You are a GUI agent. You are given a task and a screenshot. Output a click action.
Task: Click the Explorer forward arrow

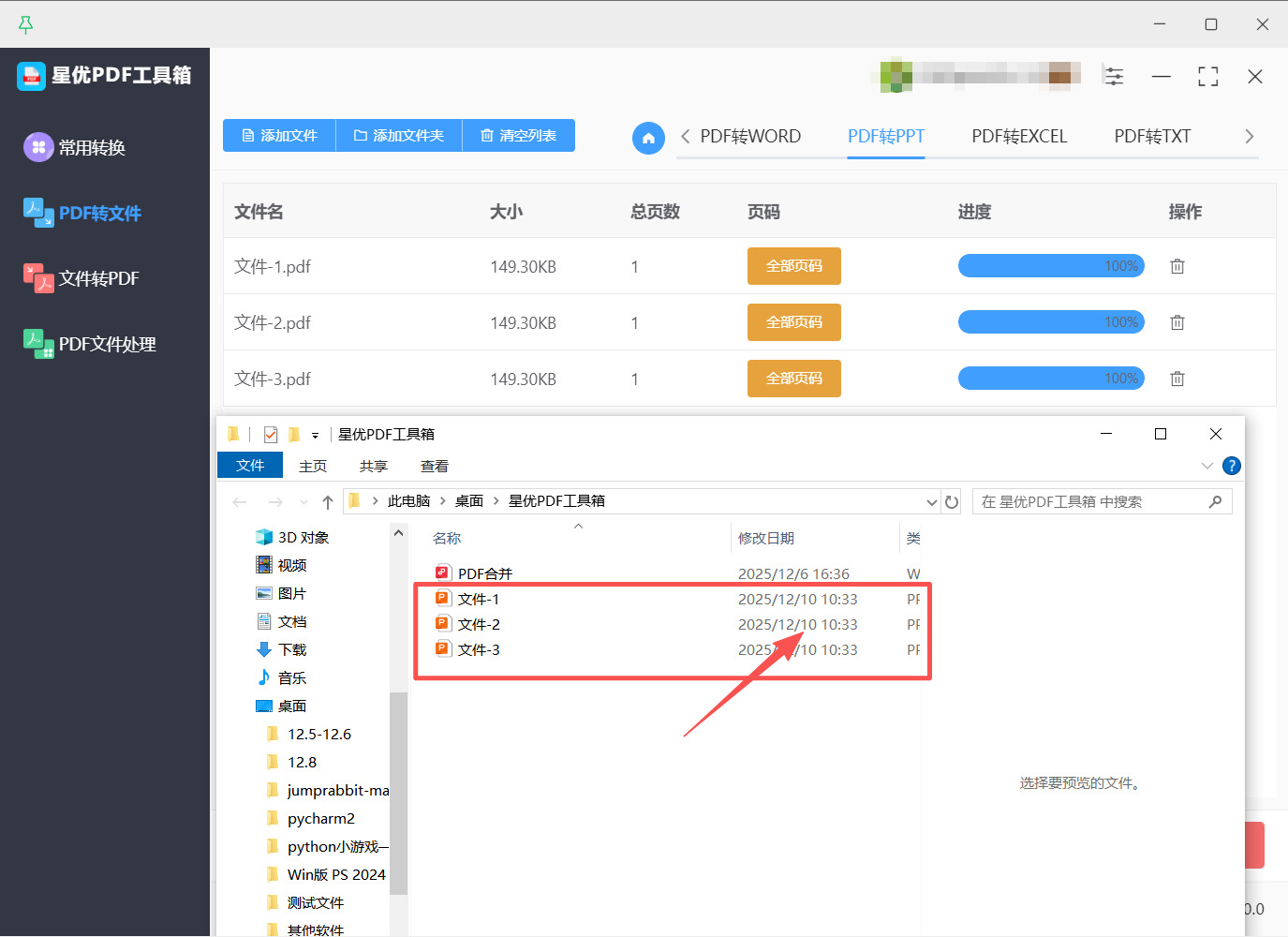(275, 502)
